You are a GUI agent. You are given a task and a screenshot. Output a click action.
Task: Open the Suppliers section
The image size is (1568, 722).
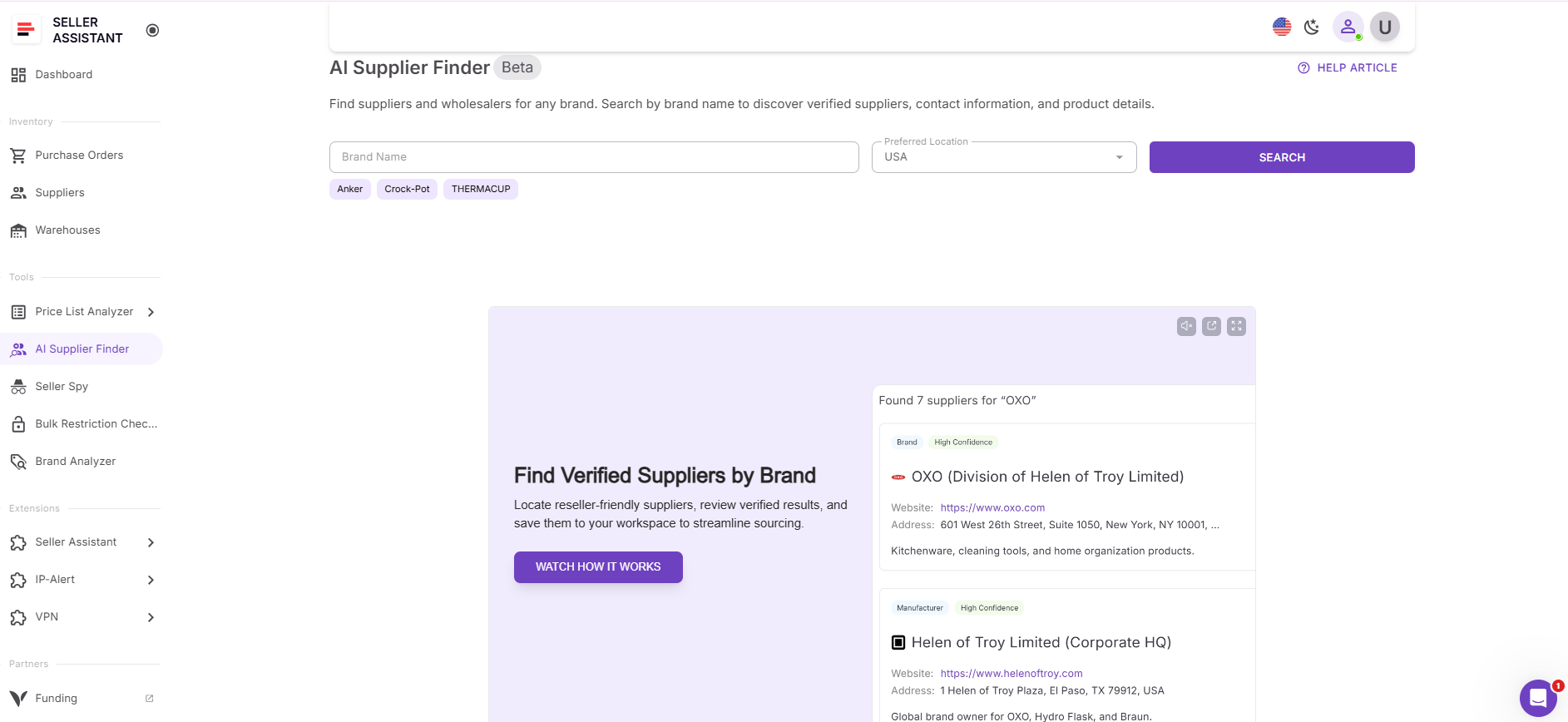(59, 192)
